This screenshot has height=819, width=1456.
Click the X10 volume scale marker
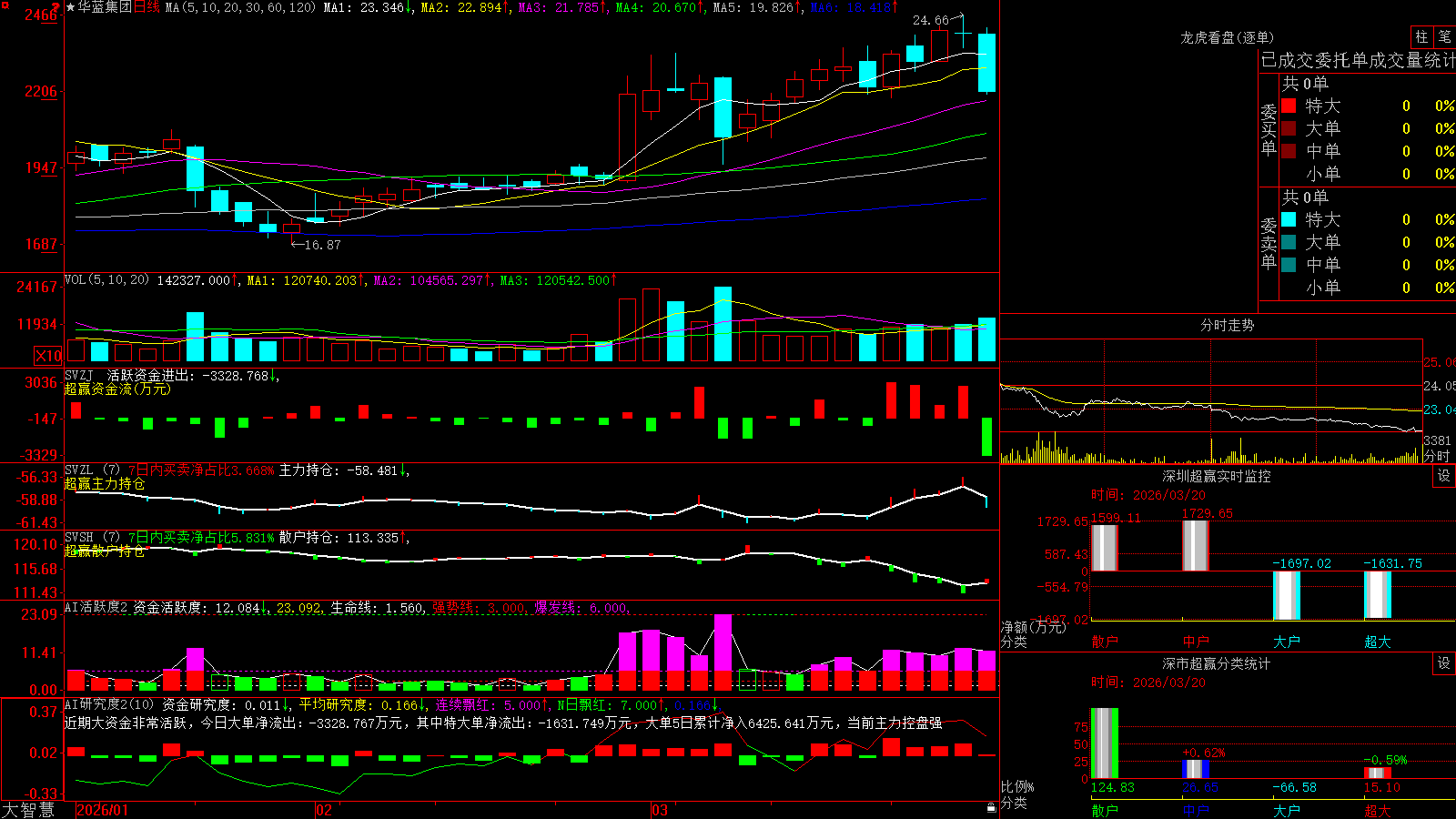[x=48, y=356]
